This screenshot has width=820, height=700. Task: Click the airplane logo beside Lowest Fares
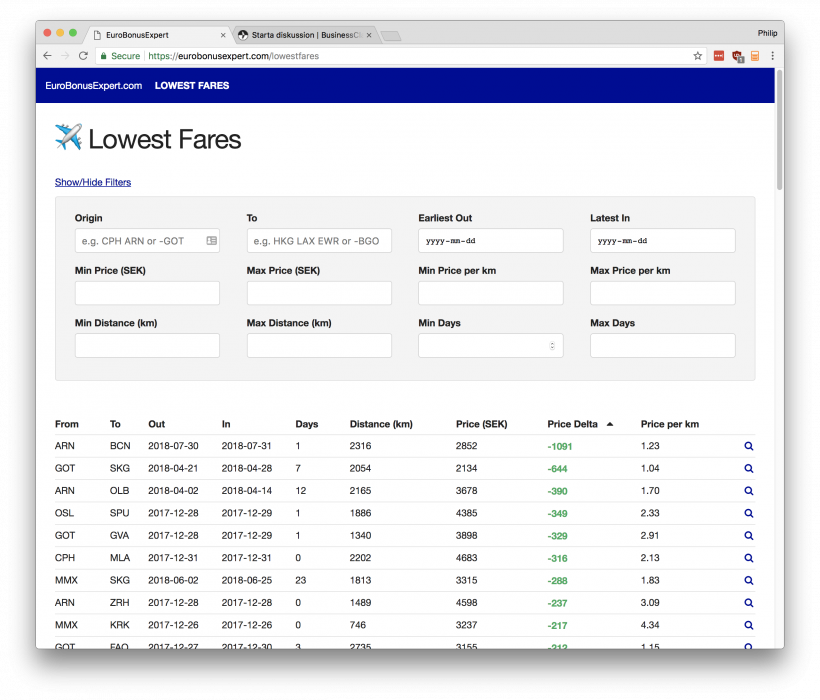point(69,137)
